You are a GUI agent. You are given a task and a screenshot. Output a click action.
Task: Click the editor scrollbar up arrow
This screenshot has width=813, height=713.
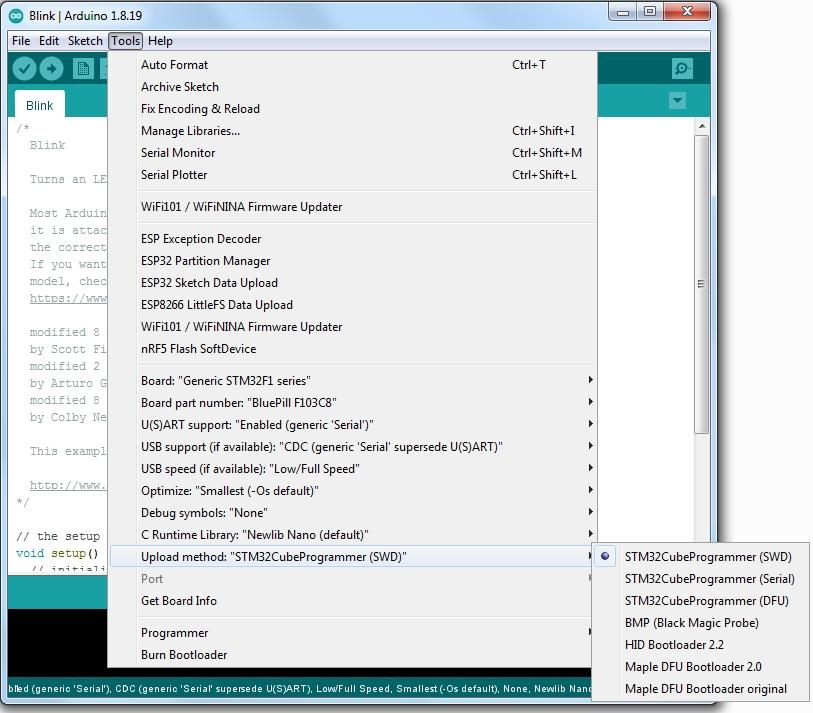click(702, 126)
